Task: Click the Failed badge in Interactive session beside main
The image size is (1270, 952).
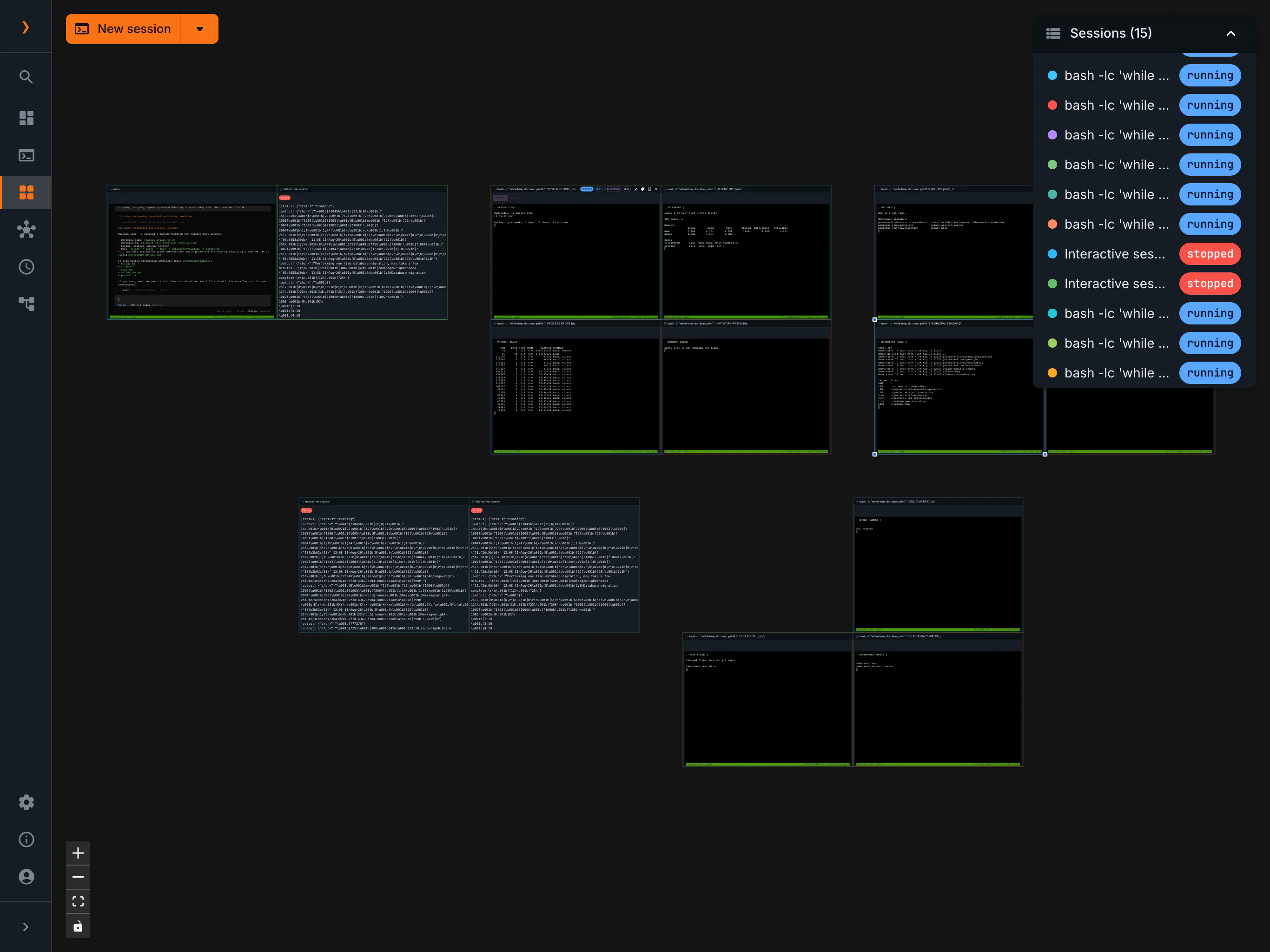Action: (285, 198)
